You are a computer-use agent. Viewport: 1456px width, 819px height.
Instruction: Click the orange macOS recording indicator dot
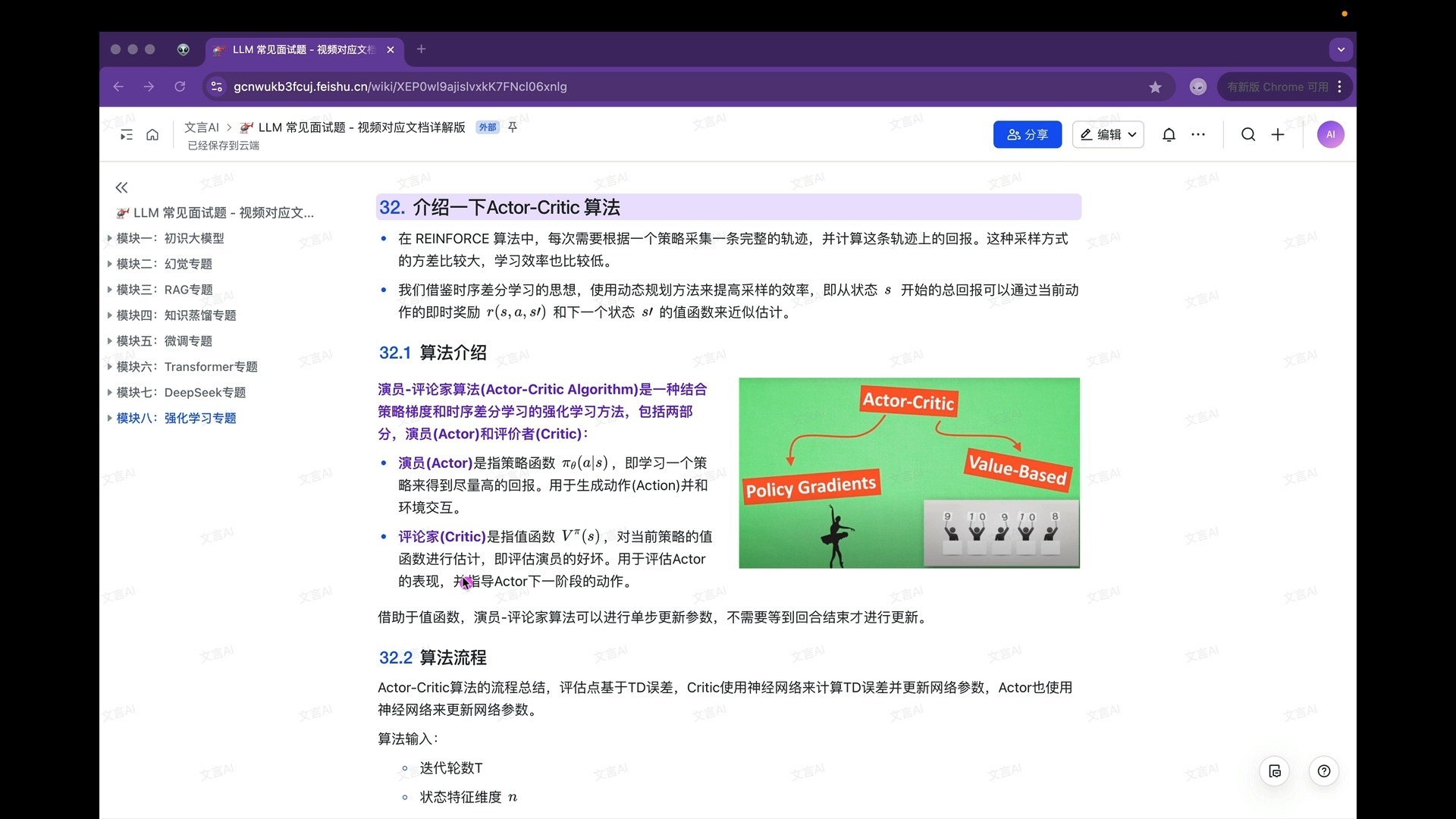coord(1345,14)
